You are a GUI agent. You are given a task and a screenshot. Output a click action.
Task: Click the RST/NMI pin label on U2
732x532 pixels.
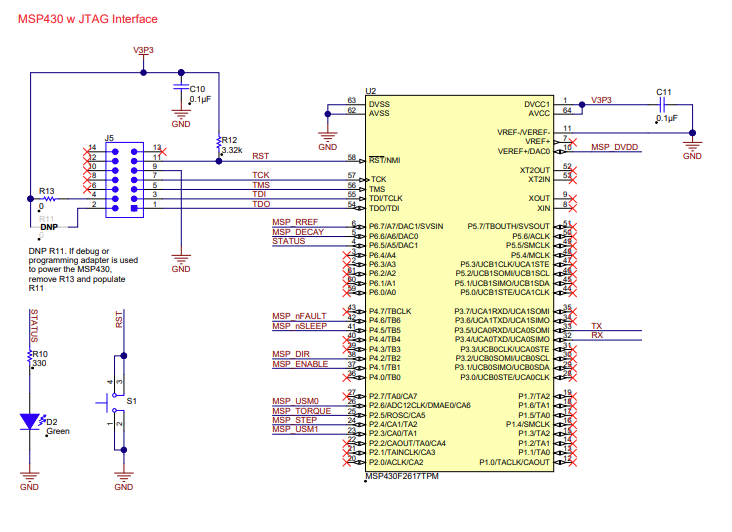pos(385,160)
